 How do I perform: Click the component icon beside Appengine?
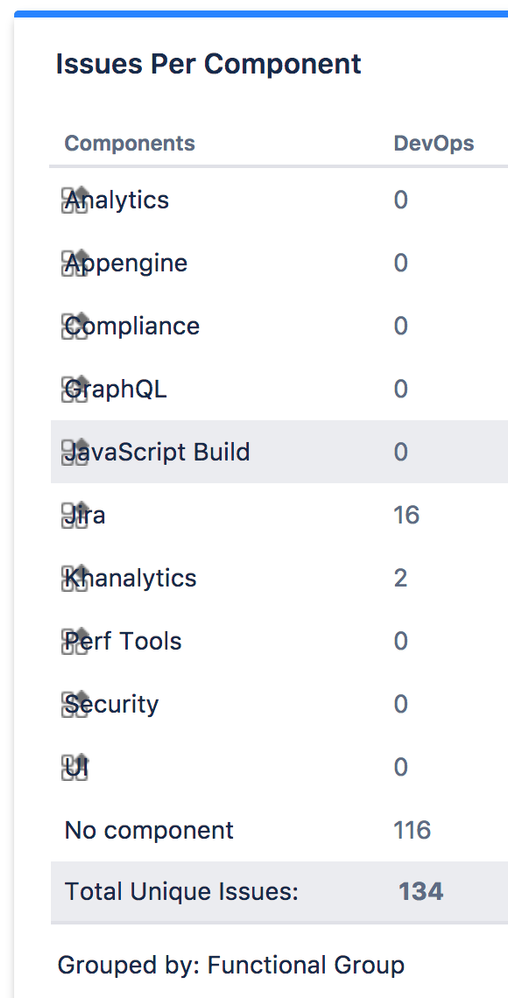(74, 264)
